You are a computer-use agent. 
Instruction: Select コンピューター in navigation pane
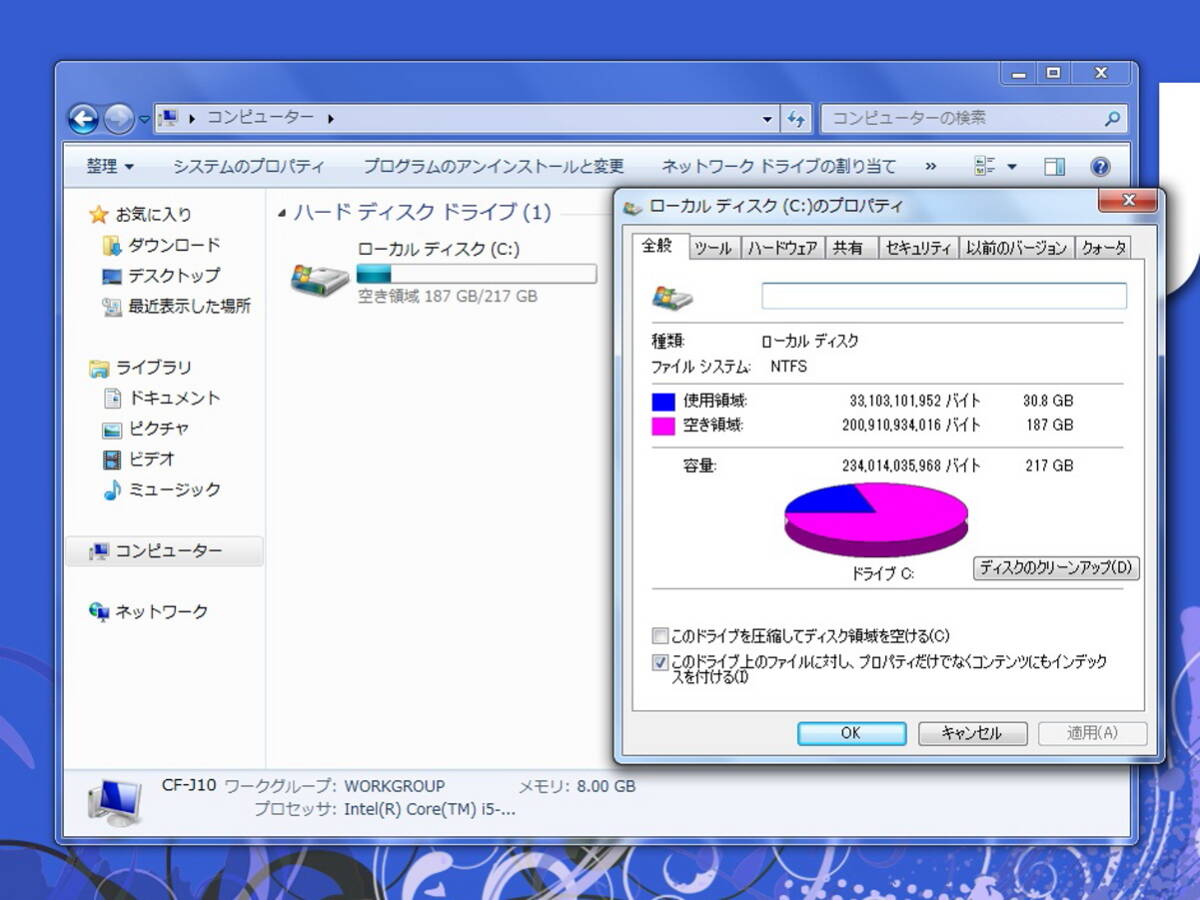165,551
